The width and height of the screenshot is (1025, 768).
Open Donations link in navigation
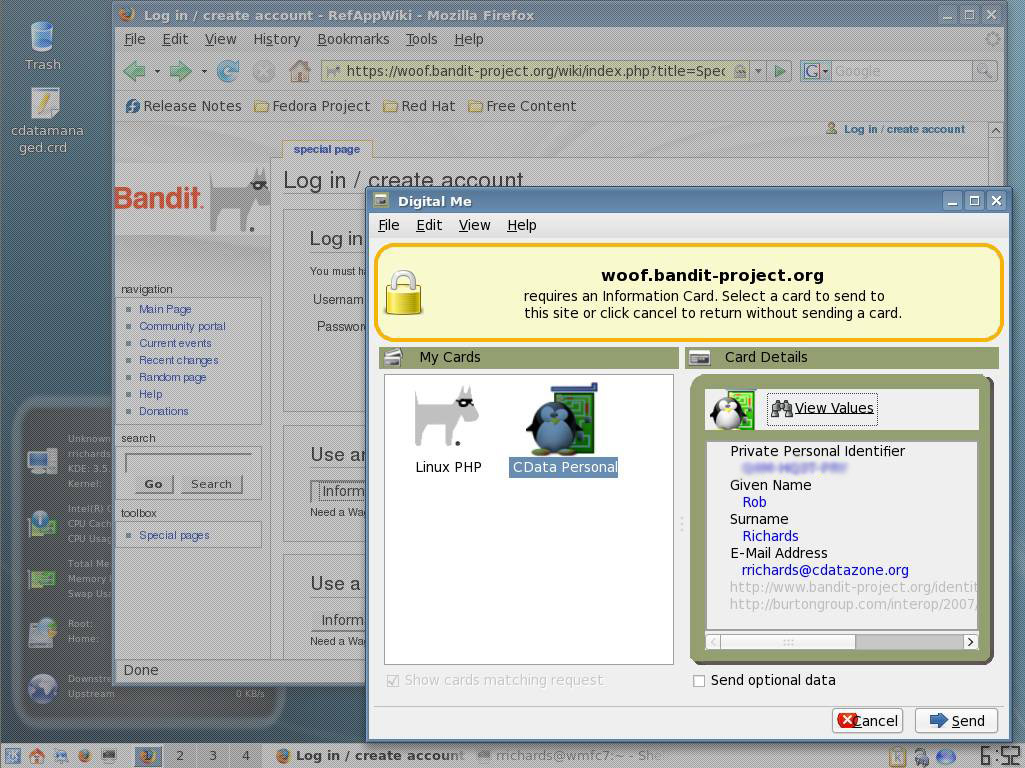click(163, 411)
